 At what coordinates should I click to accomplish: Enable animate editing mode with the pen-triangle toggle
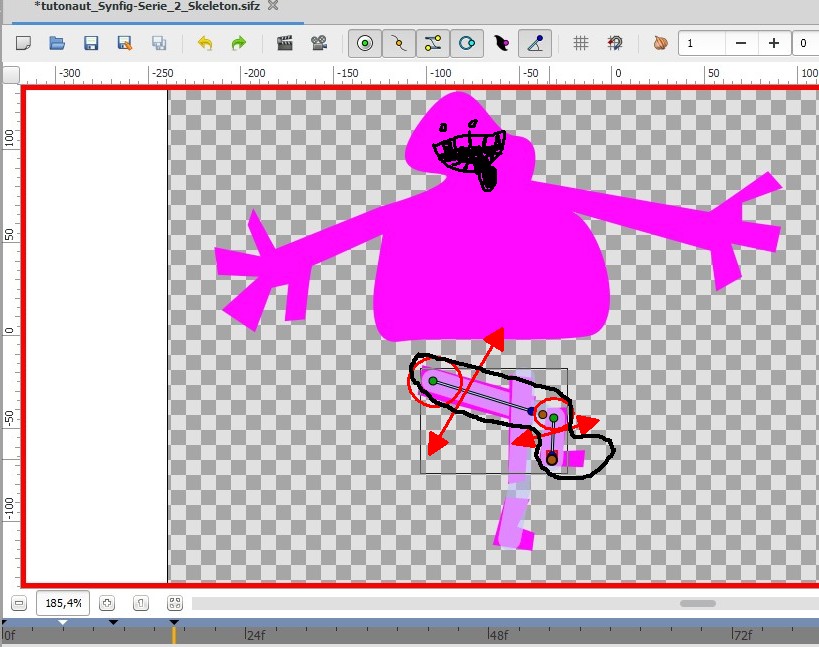click(535, 43)
